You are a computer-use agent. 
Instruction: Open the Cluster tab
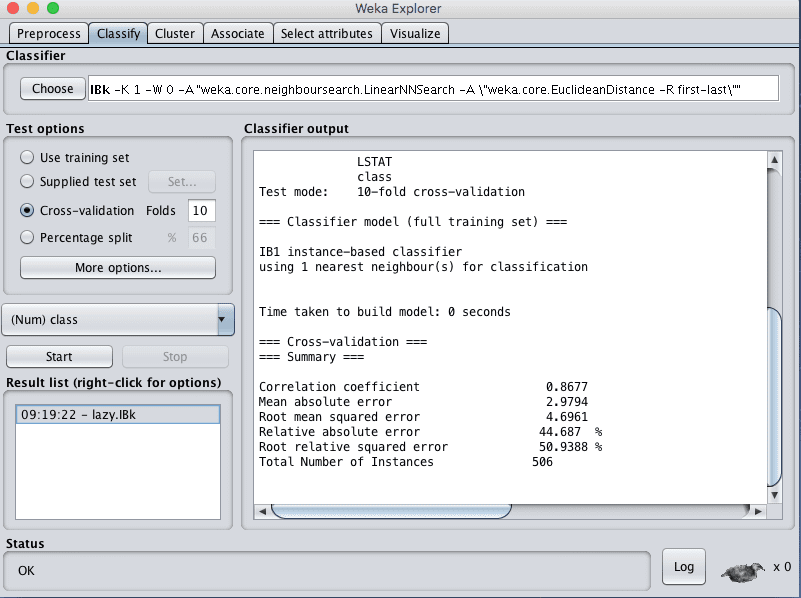175,34
